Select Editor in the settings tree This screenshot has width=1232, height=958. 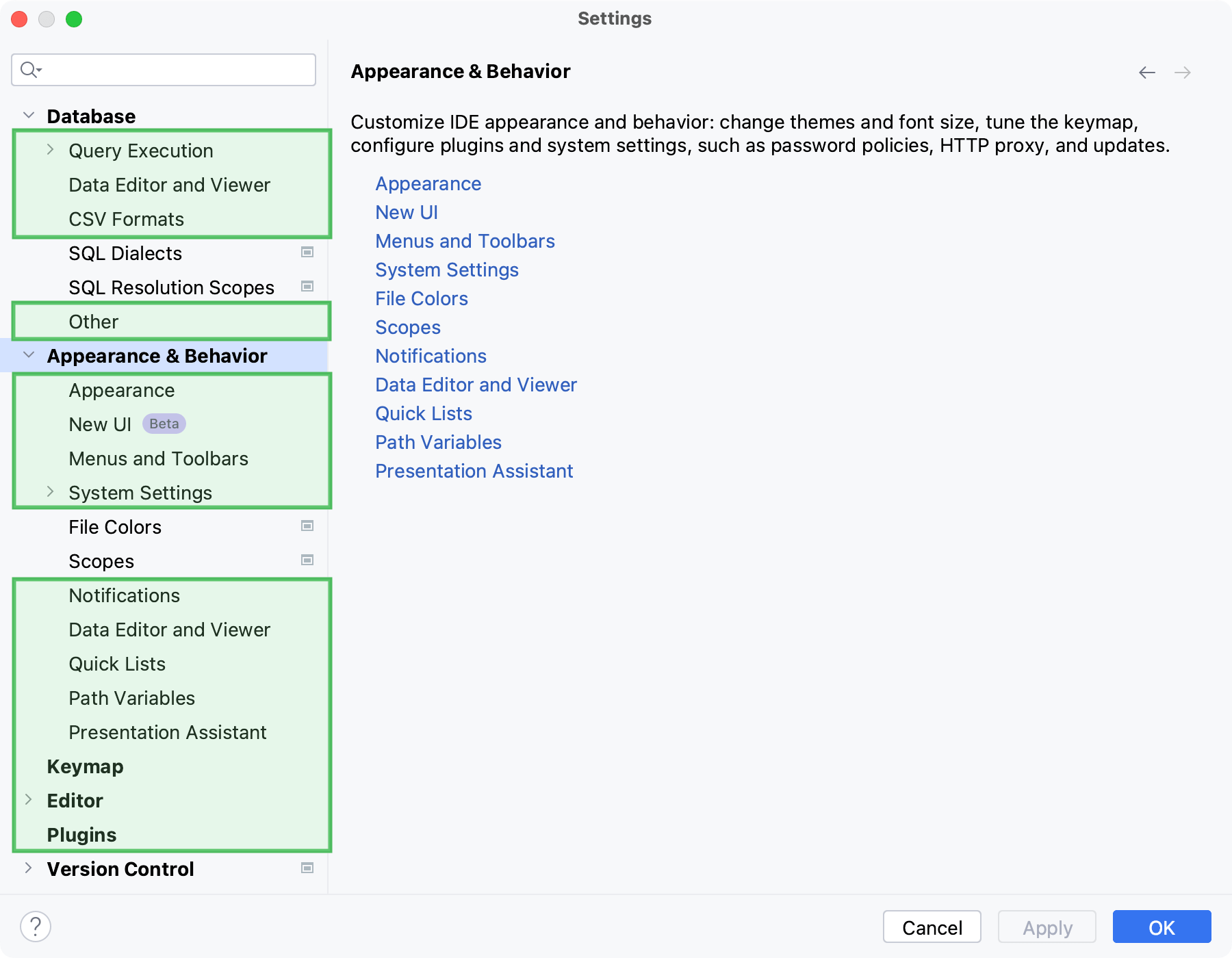pyautogui.click(x=75, y=801)
